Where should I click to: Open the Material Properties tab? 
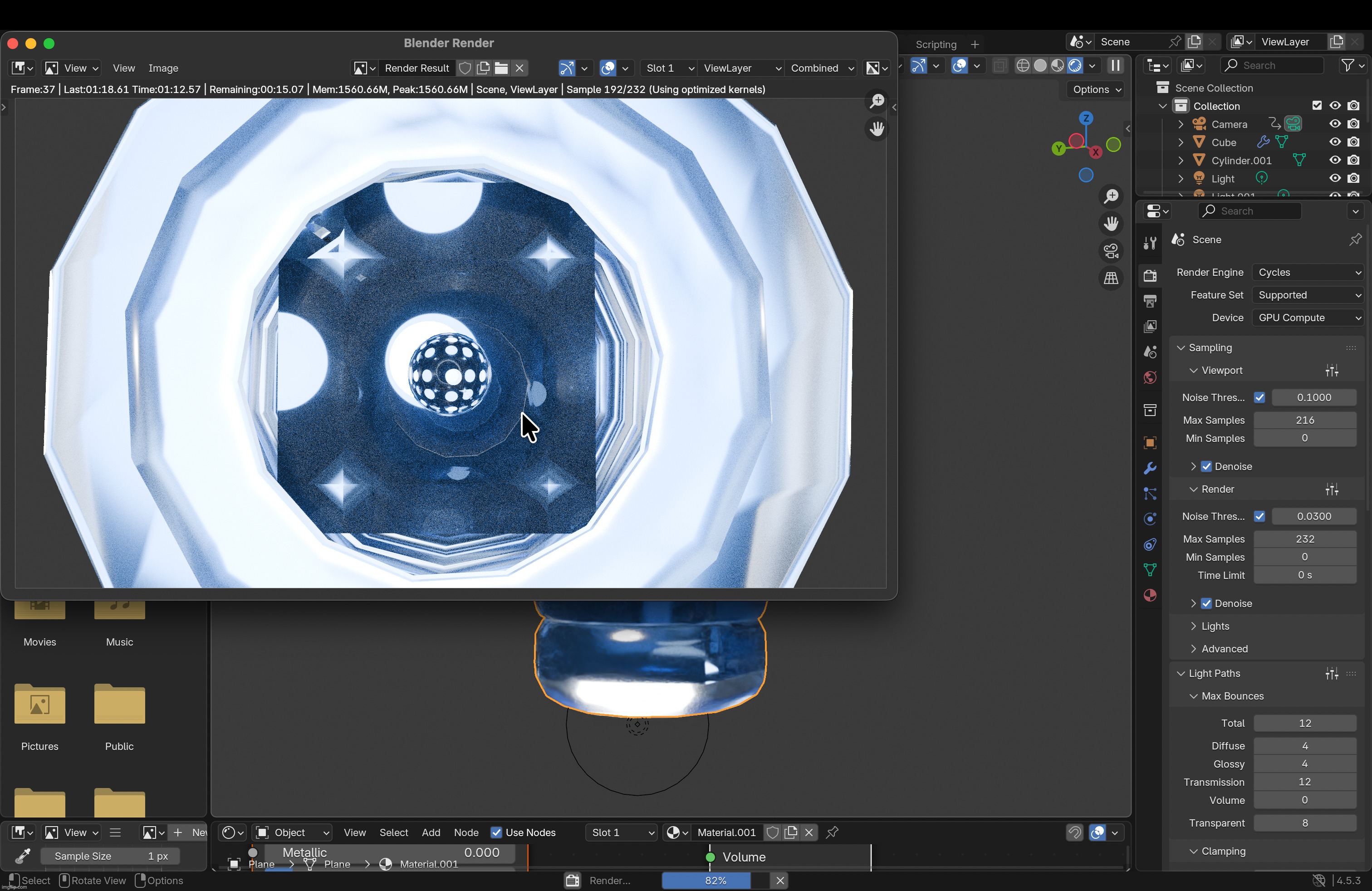click(x=1150, y=595)
